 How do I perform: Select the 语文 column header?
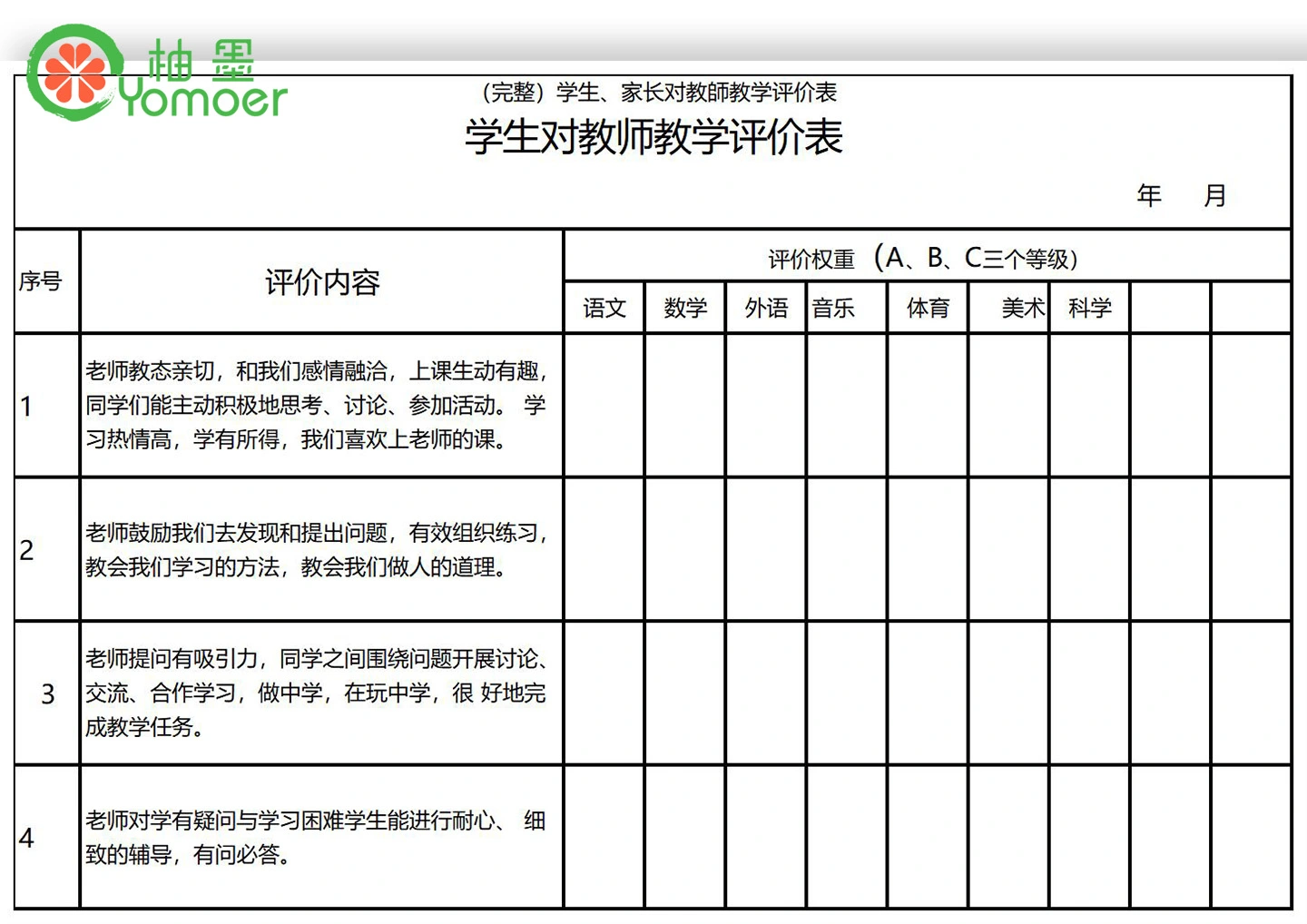tap(604, 309)
